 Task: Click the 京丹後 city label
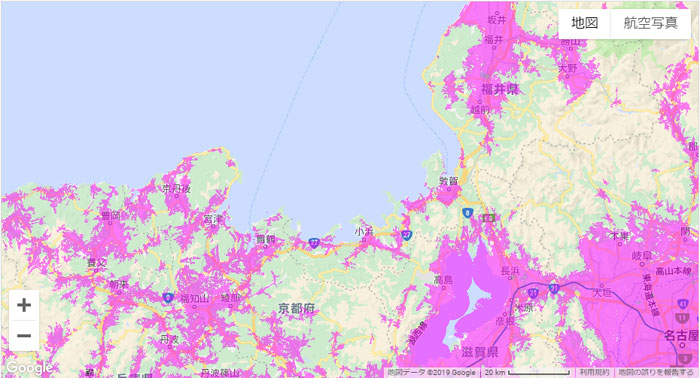tap(177, 189)
